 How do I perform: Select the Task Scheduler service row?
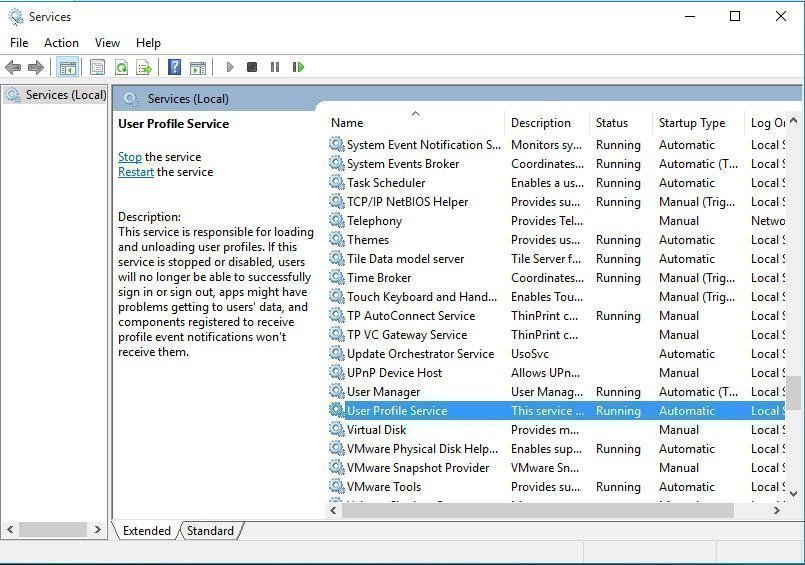[x=386, y=183]
